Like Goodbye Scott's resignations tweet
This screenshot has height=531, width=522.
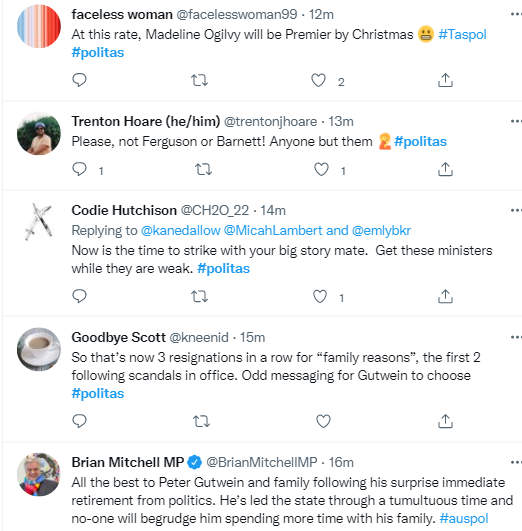tap(323, 421)
